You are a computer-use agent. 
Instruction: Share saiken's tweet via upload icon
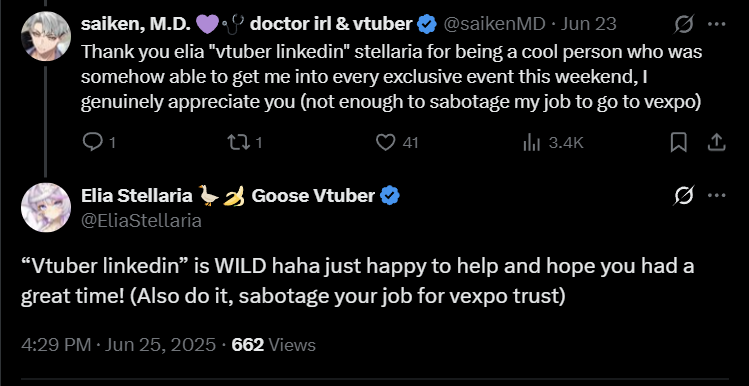point(717,142)
